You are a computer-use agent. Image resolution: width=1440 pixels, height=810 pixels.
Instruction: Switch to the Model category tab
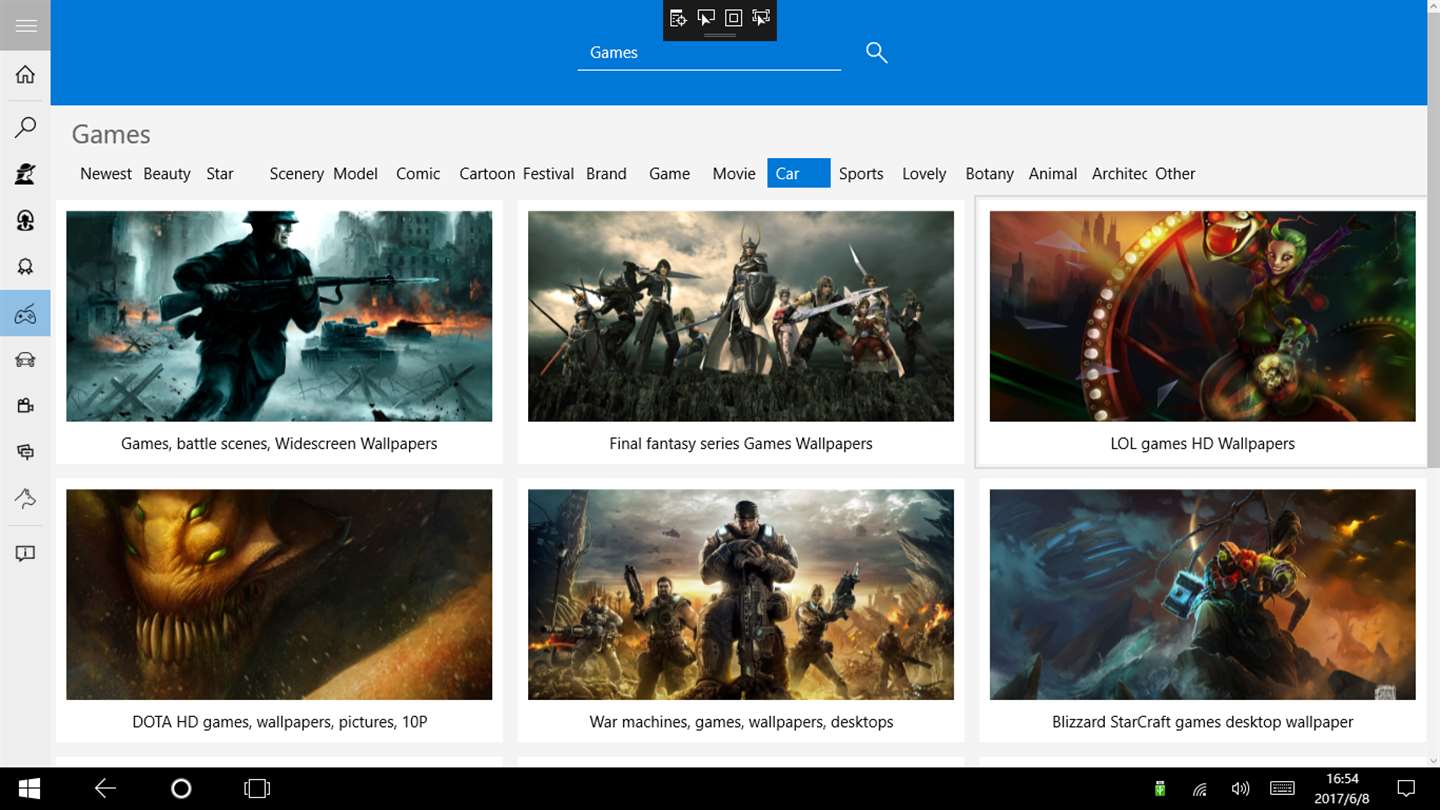(x=355, y=174)
